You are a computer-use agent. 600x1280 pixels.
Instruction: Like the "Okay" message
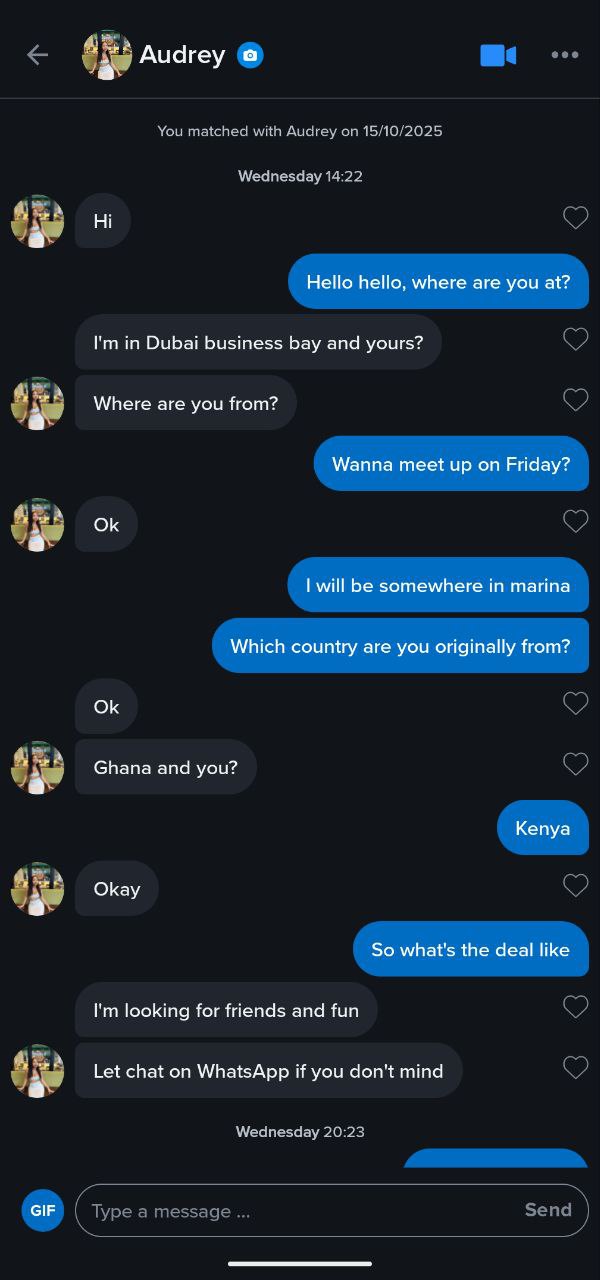point(575,886)
